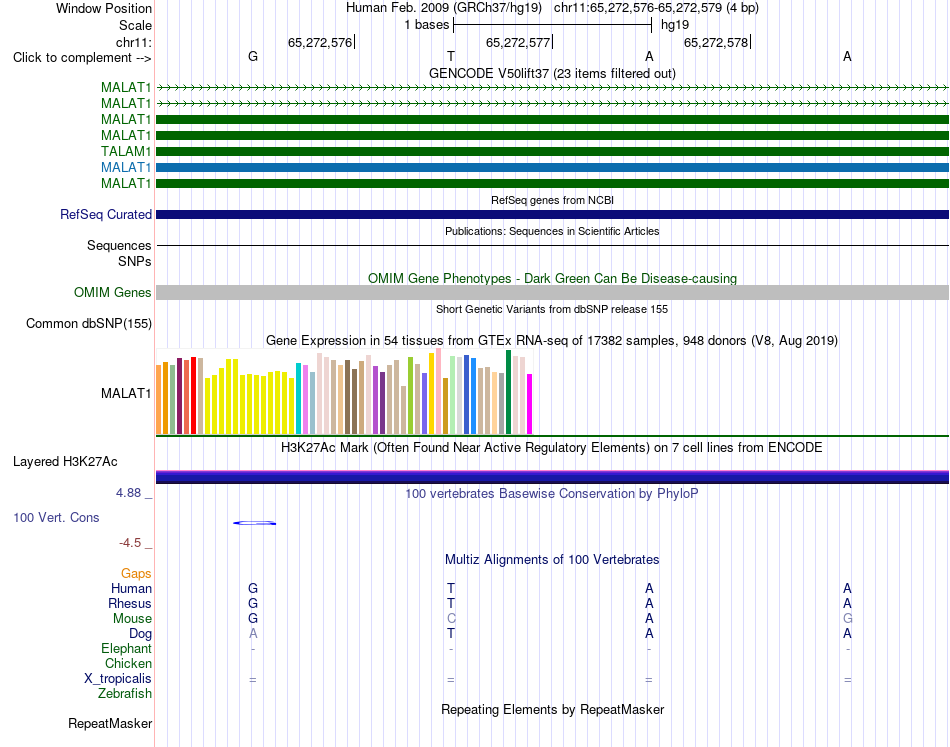Click the tall dark green GTEx bar

click(508, 392)
